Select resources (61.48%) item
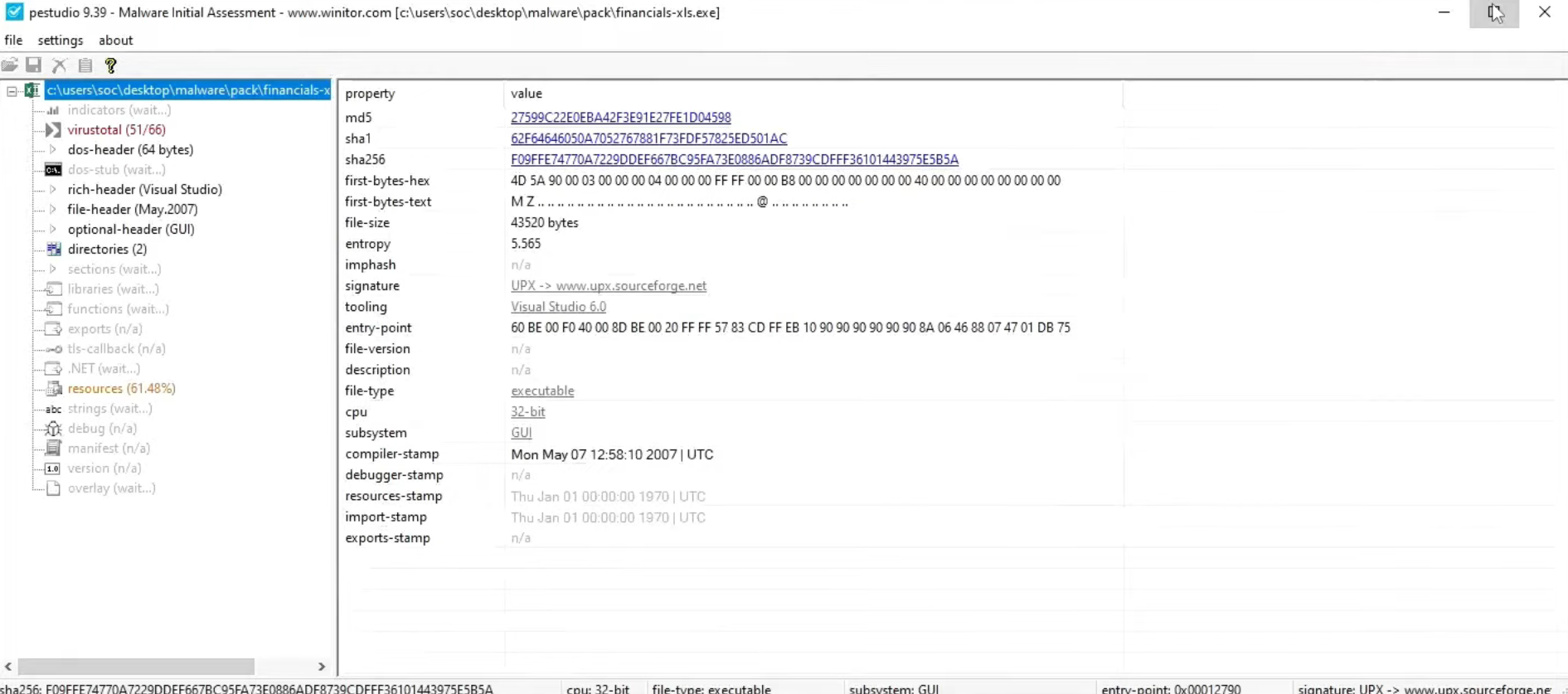This screenshot has height=694, width=1568. coord(121,388)
